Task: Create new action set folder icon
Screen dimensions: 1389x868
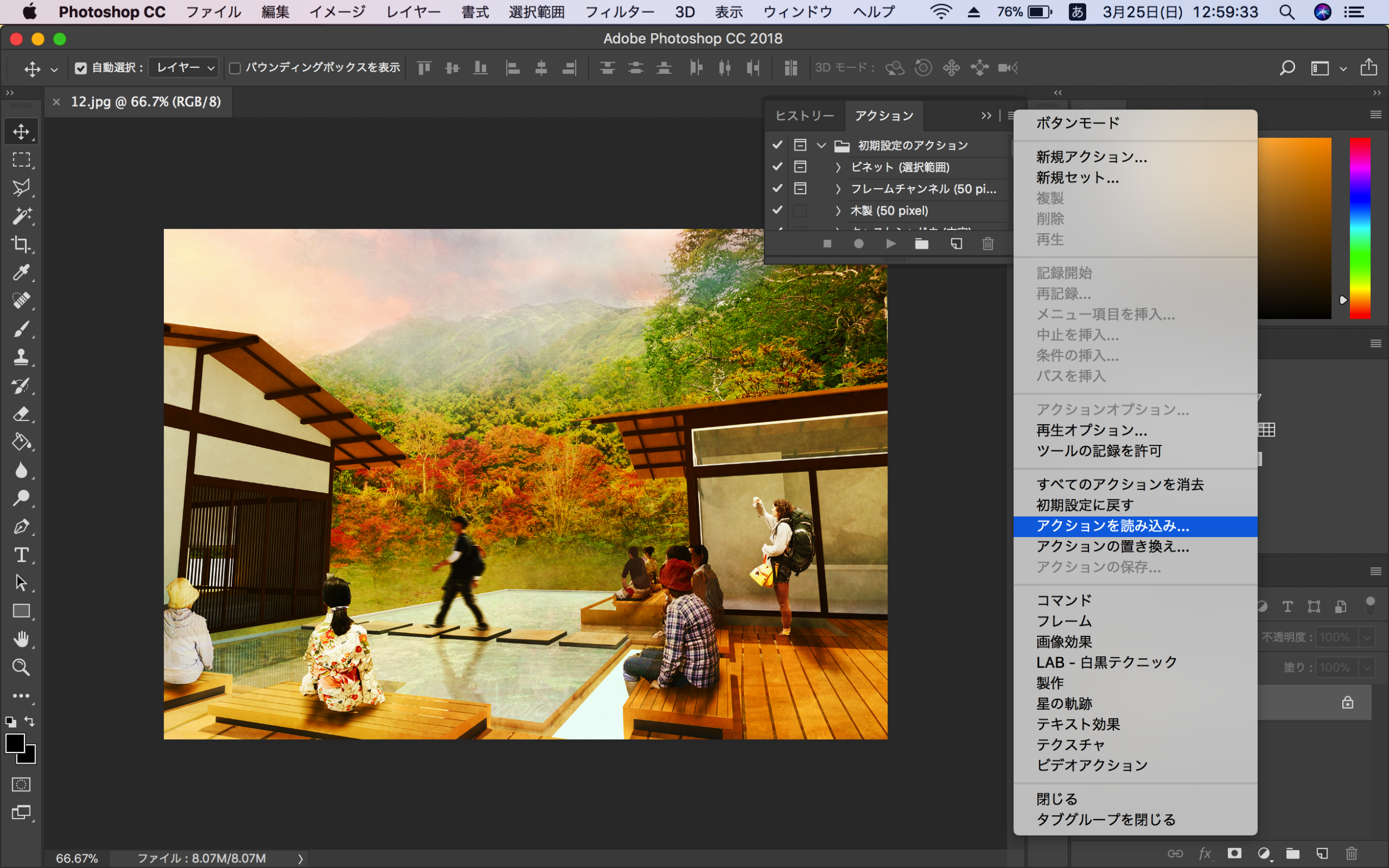Action: tap(922, 244)
